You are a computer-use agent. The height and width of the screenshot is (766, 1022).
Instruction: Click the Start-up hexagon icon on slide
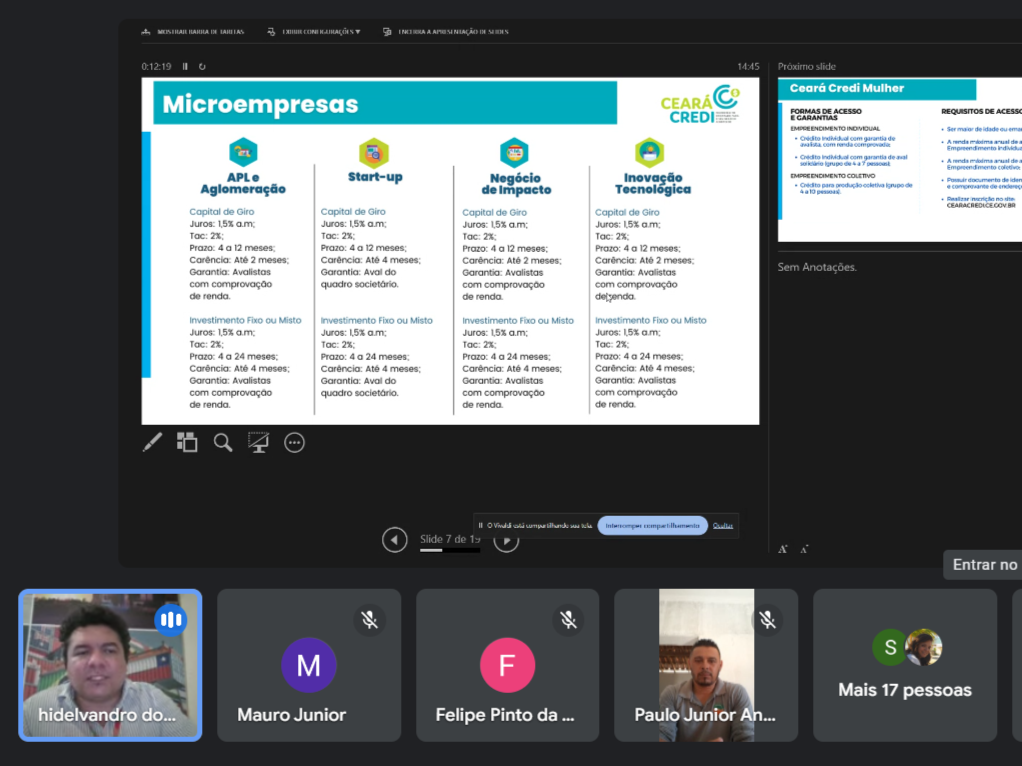(x=373, y=153)
